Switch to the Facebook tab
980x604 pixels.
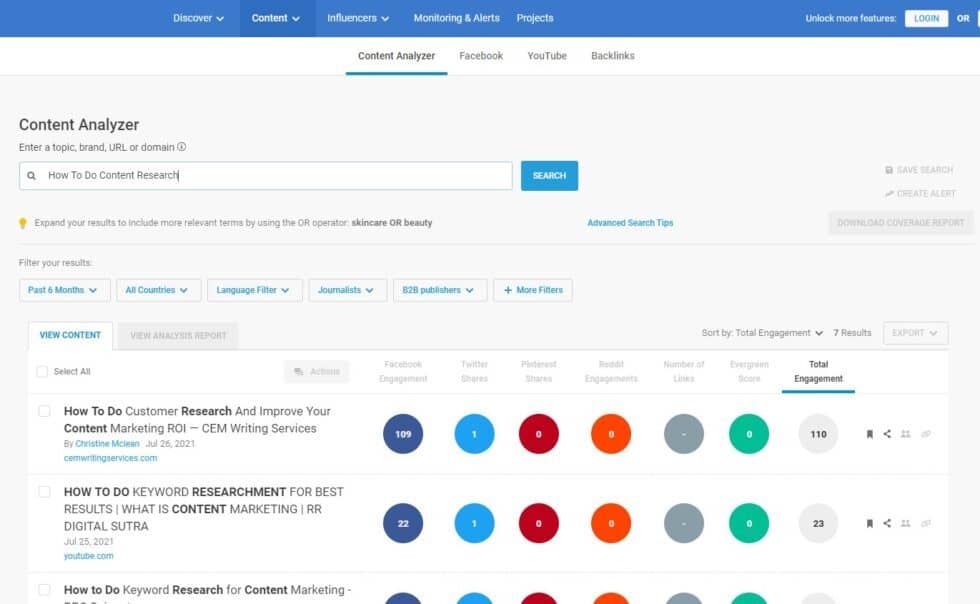481,56
